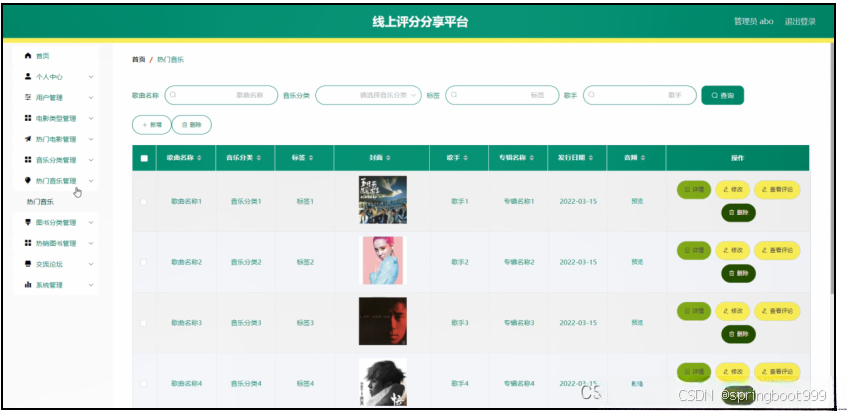Viewport: 847px width, 411px height.
Task: Click the vertical page scrollbar
Action: coord(832,167)
